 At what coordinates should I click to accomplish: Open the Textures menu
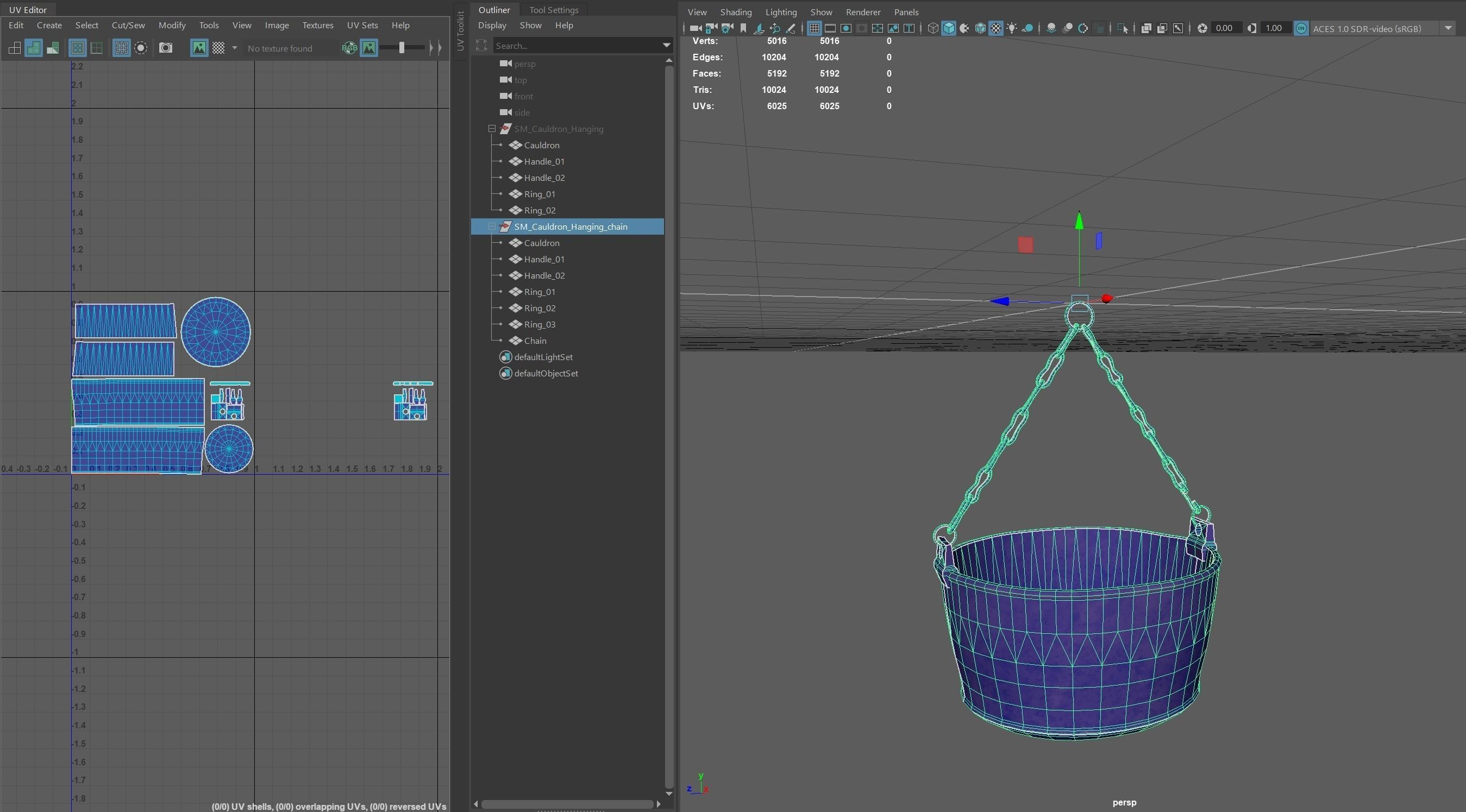[317, 25]
